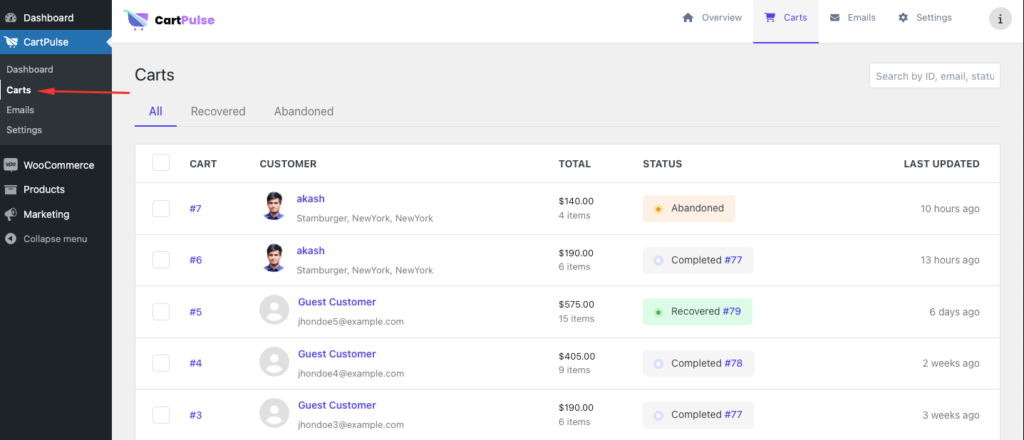Open Carts submenu item in sidebar

click(19, 89)
